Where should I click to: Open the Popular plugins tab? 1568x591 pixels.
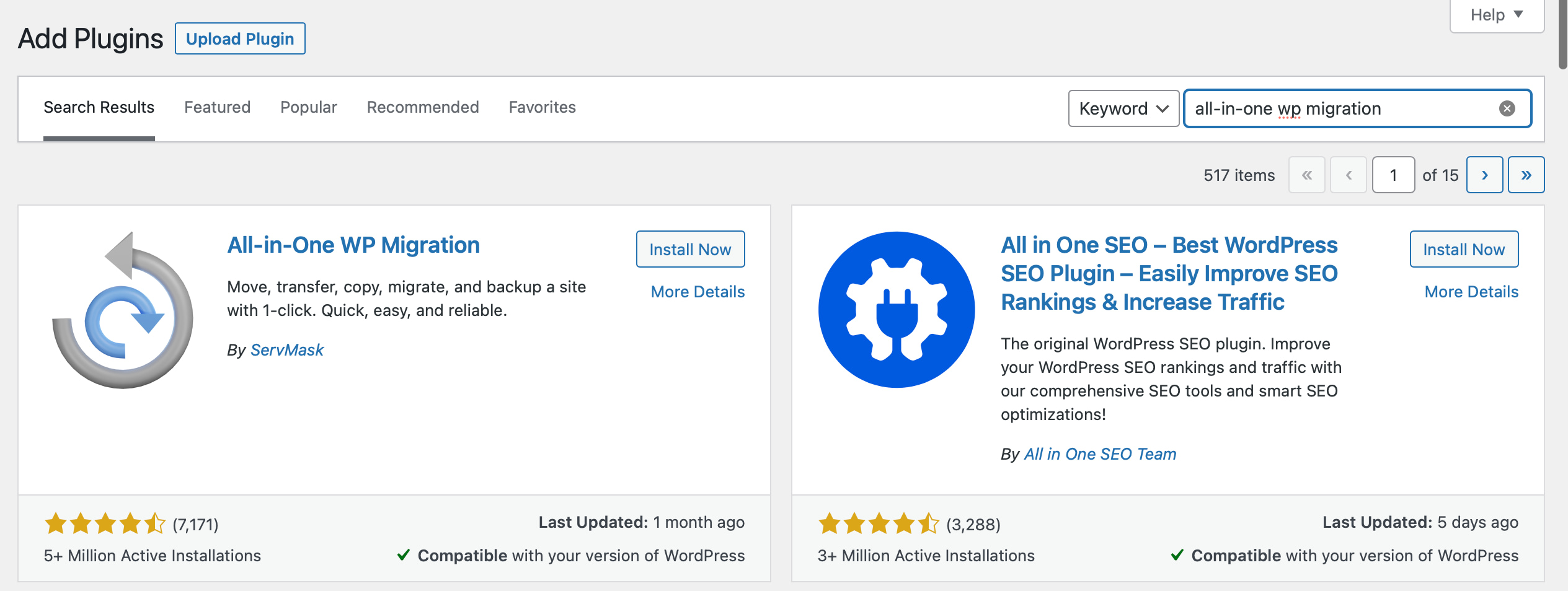[308, 107]
